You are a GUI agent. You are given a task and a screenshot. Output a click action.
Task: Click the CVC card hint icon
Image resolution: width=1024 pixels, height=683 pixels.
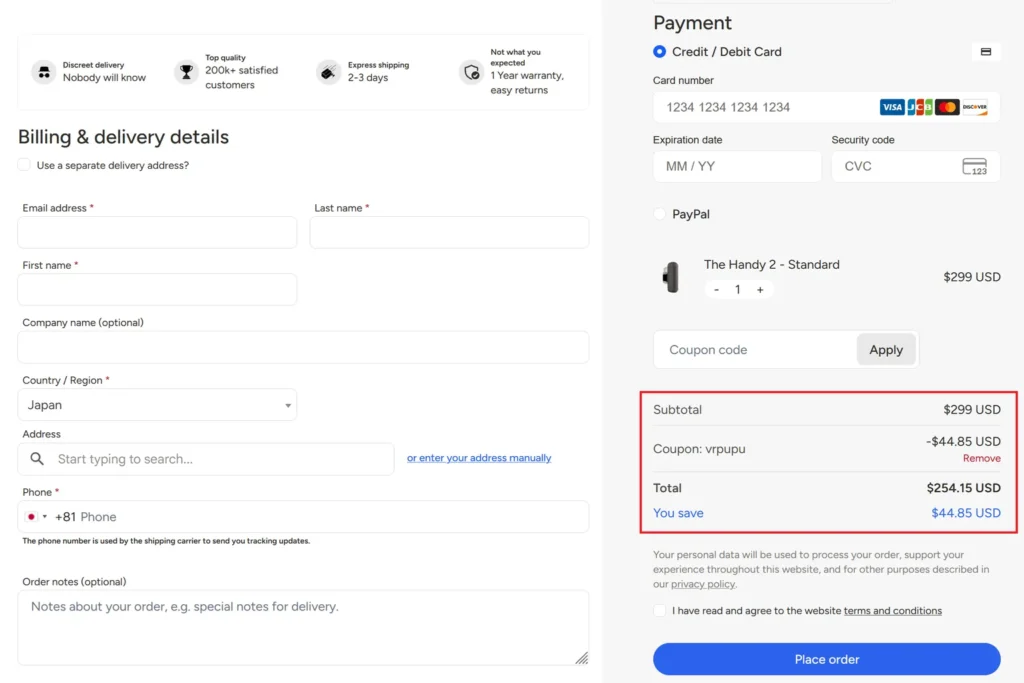pyautogui.click(x=974, y=167)
